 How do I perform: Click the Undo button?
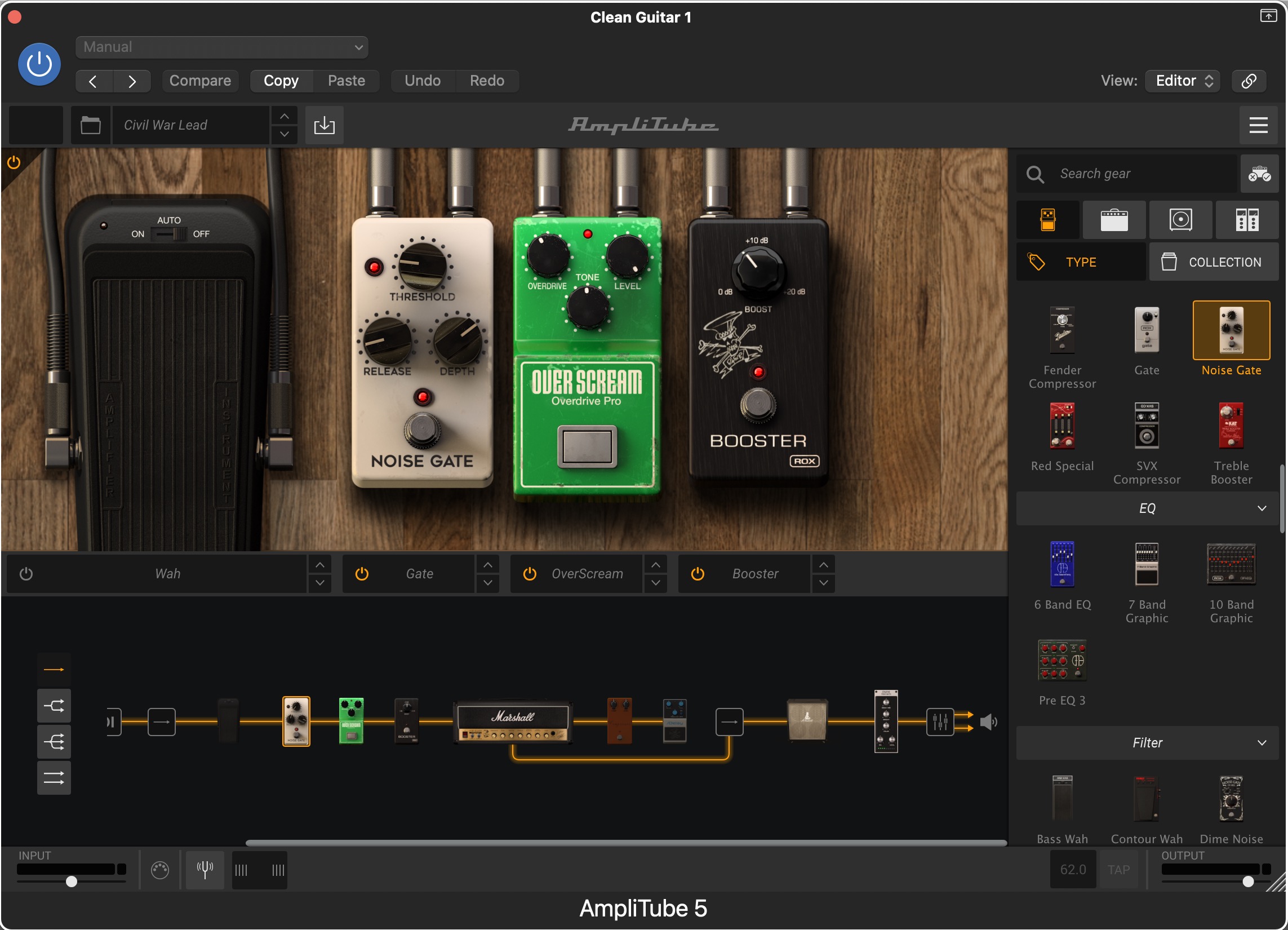coord(423,81)
